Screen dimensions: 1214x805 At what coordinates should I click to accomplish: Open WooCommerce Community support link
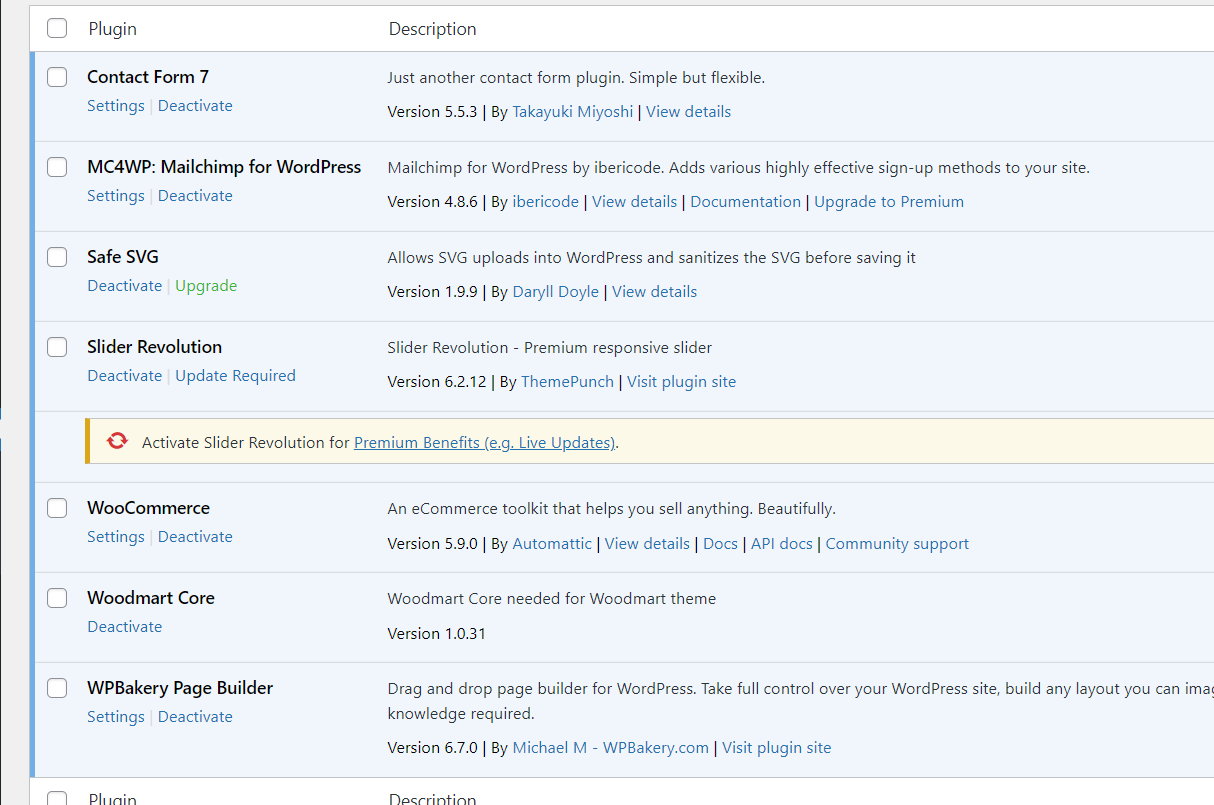[897, 544]
